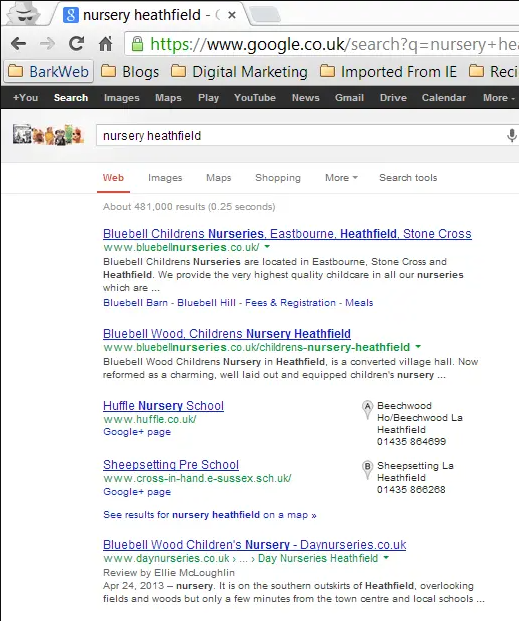The height and width of the screenshot is (621, 519).
Task: Open a new tab beside the current tab
Action: point(265,15)
